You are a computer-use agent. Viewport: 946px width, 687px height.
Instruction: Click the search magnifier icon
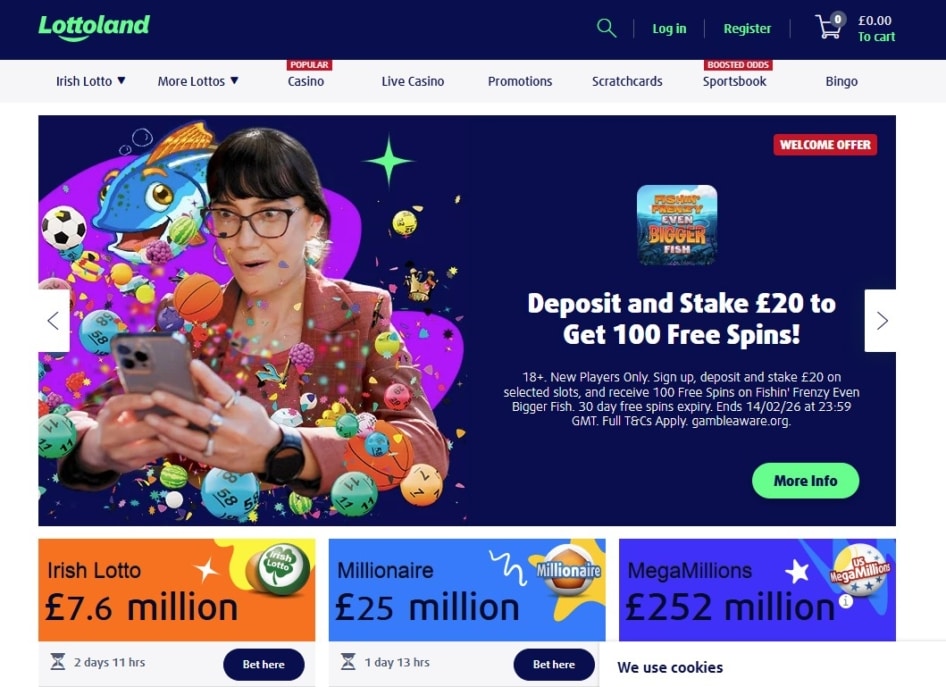coord(606,28)
